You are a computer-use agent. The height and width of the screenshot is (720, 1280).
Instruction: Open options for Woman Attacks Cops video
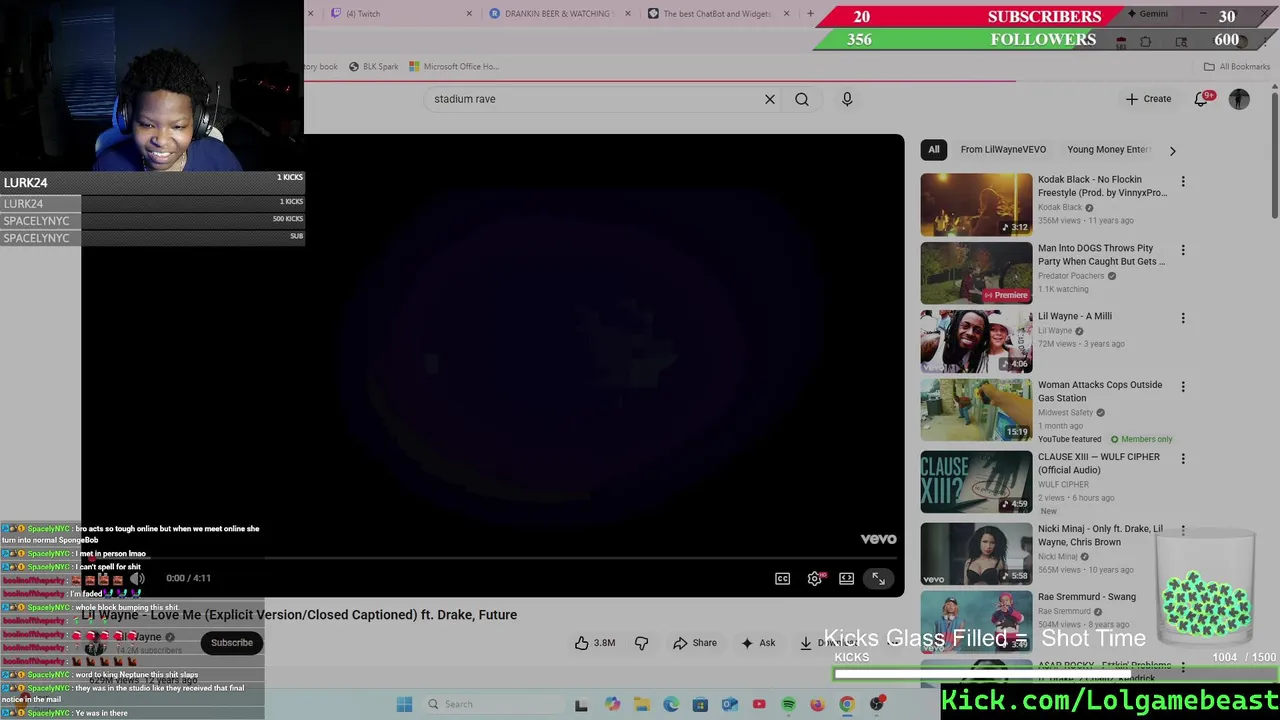[x=1183, y=387]
